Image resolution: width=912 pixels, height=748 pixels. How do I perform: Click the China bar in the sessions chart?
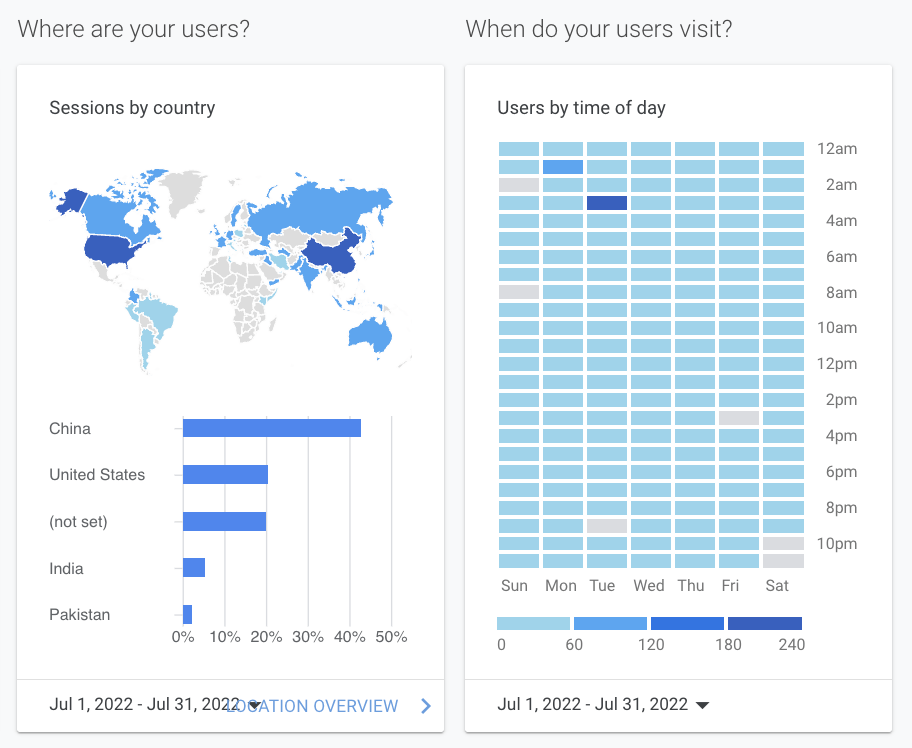(272, 428)
